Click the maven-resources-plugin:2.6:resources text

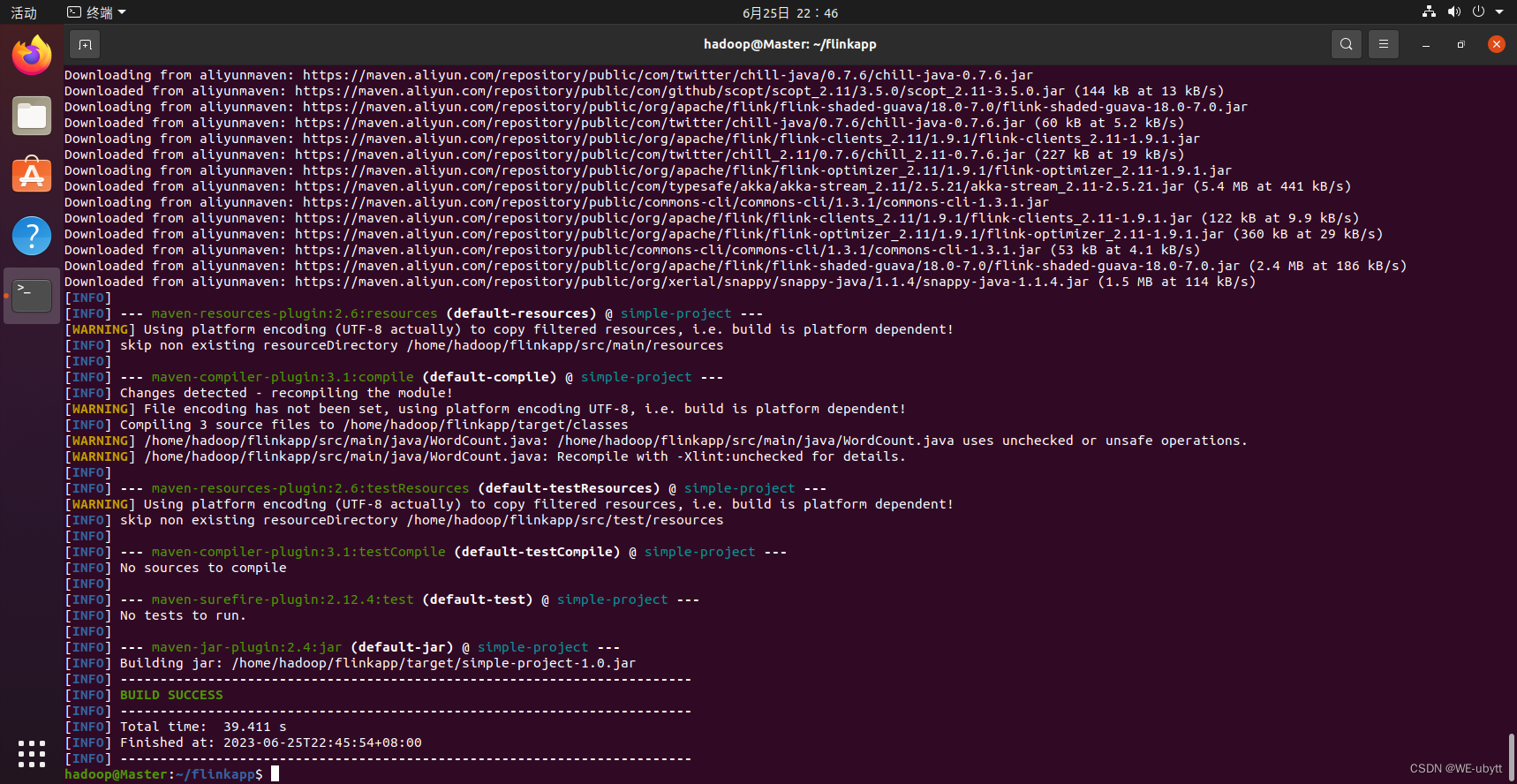point(294,313)
